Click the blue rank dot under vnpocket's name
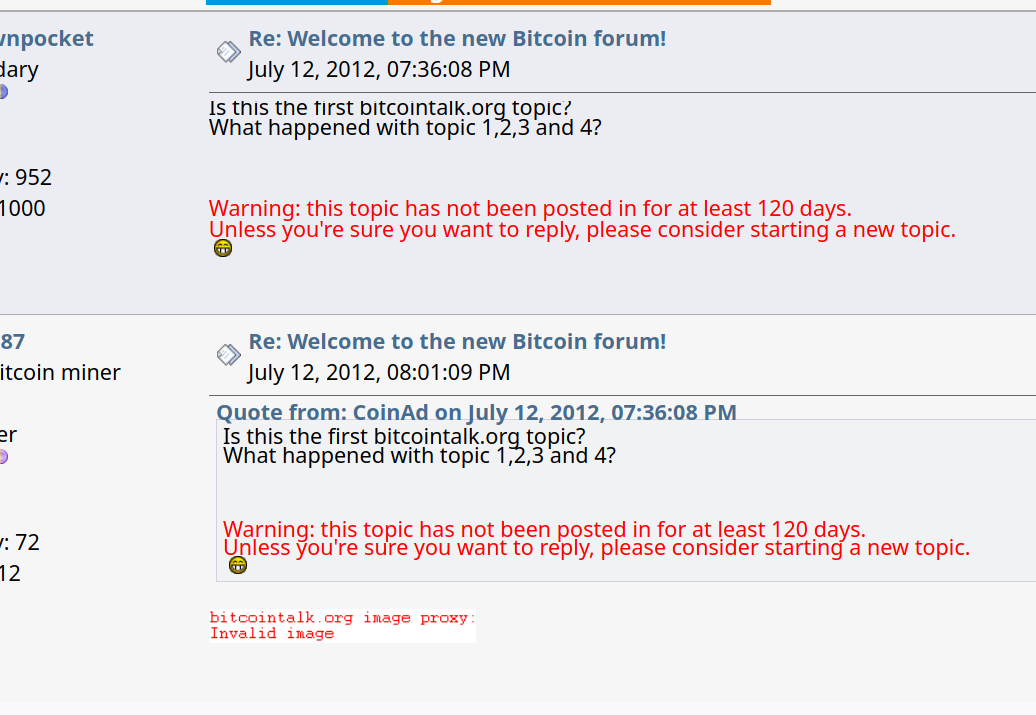The width and height of the screenshot is (1036, 715). [x=3, y=92]
